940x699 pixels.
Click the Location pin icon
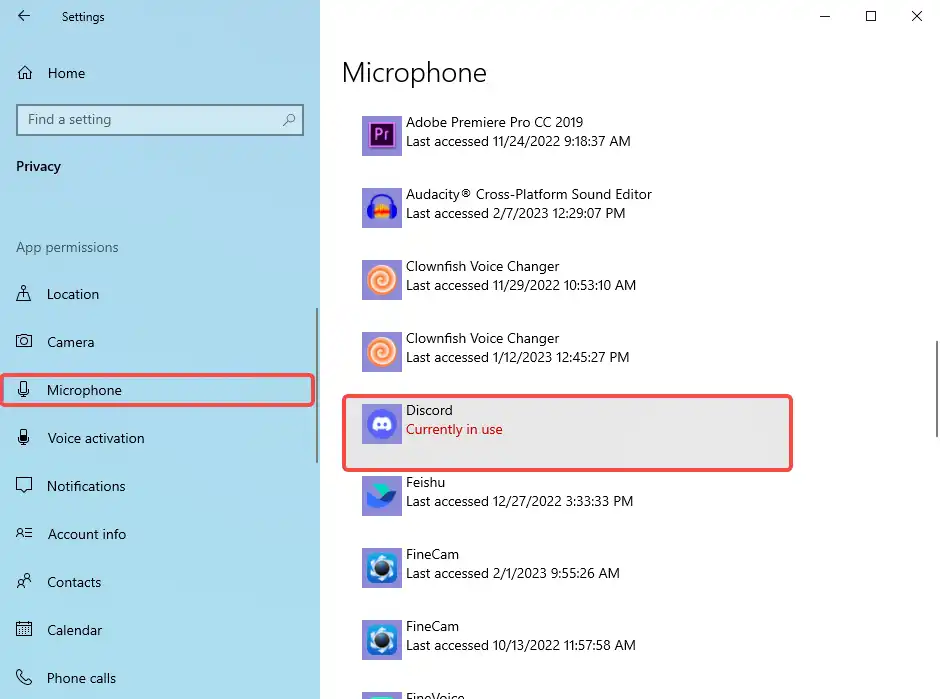pyautogui.click(x=23, y=294)
